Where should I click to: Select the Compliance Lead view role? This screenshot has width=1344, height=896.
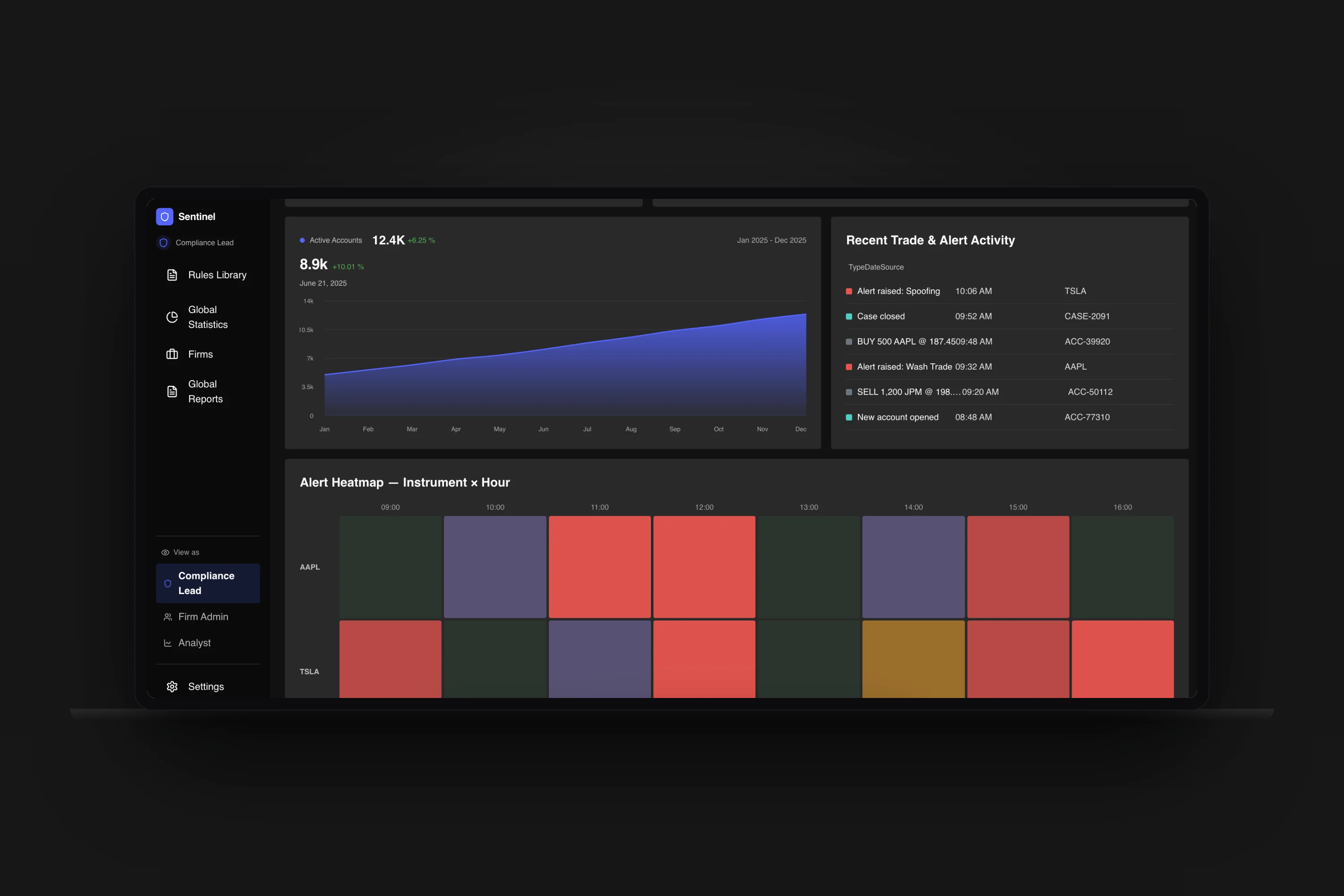(208, 583)
